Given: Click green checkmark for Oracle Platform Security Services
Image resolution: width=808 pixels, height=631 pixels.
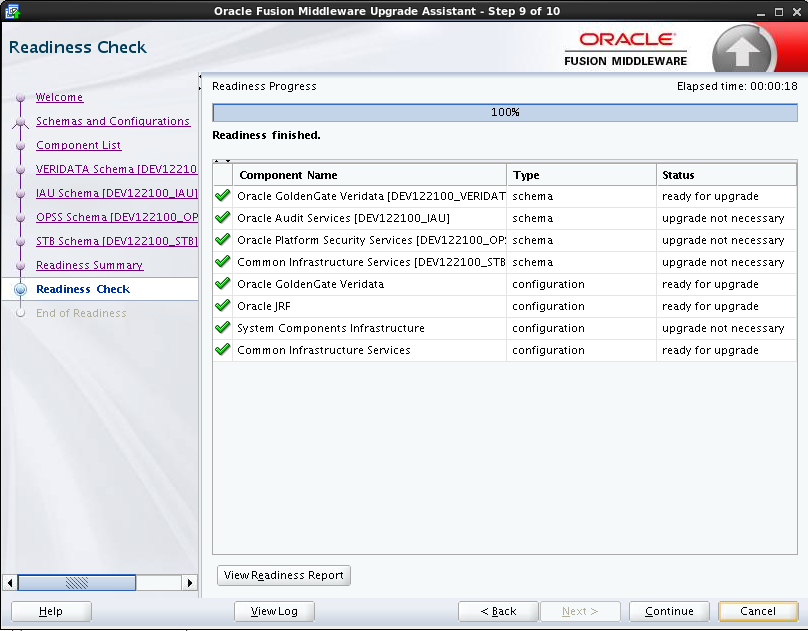Looking at the screenshot, I should (223, 240).
